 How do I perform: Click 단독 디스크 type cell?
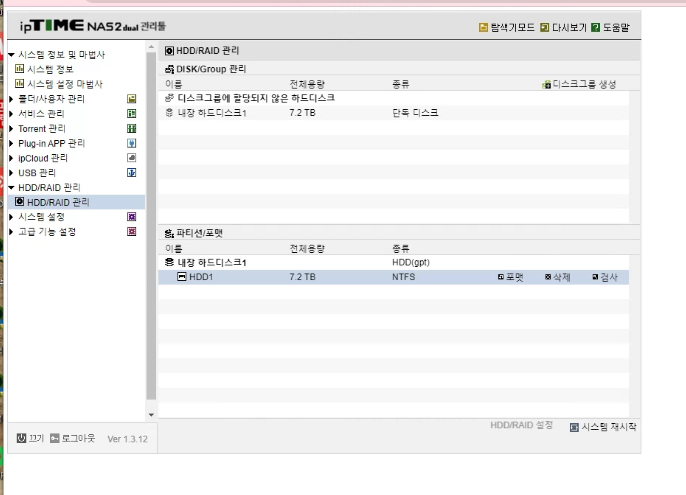tap(415, 113)
